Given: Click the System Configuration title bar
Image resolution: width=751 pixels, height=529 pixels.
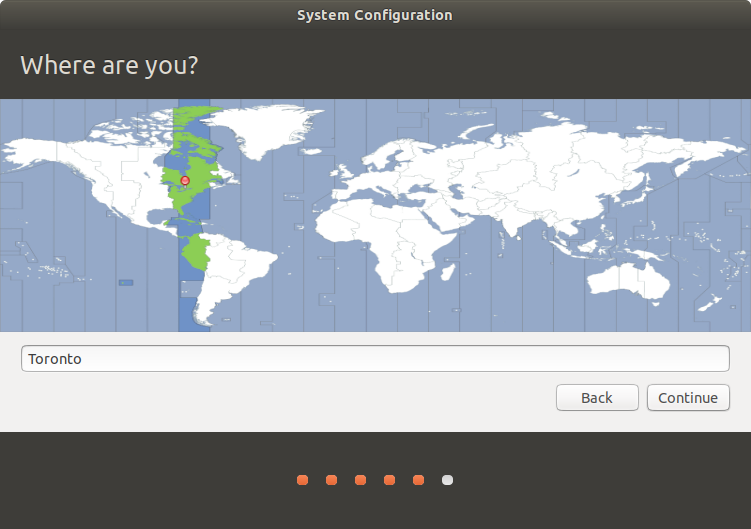Looking at the screenshot, I should pos(375,15).
